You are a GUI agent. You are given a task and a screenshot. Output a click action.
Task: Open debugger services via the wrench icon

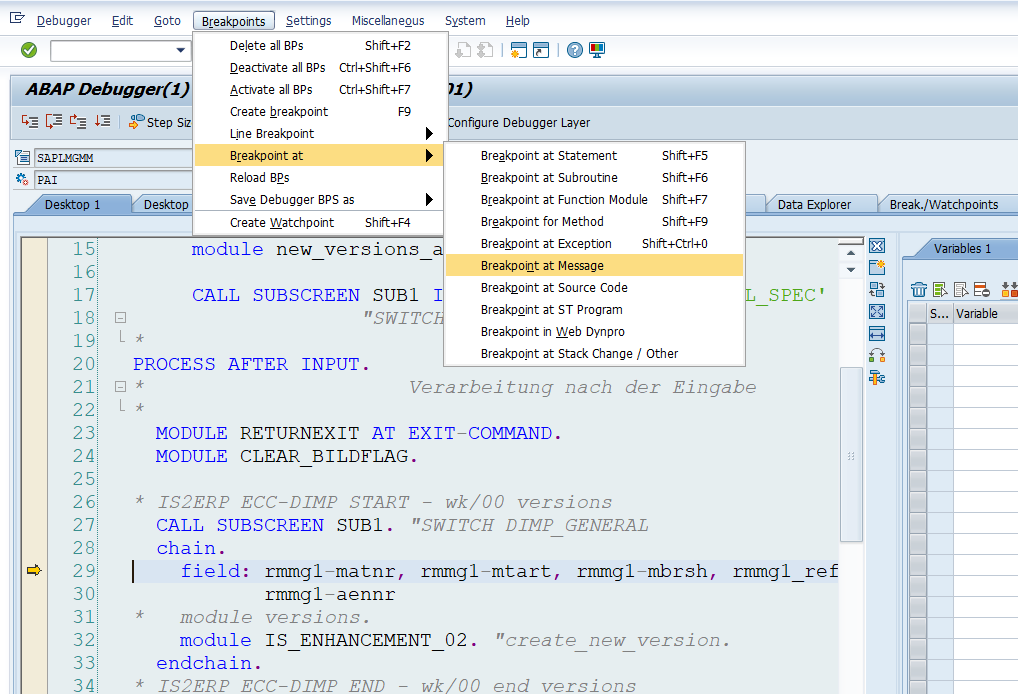(877, 377)
